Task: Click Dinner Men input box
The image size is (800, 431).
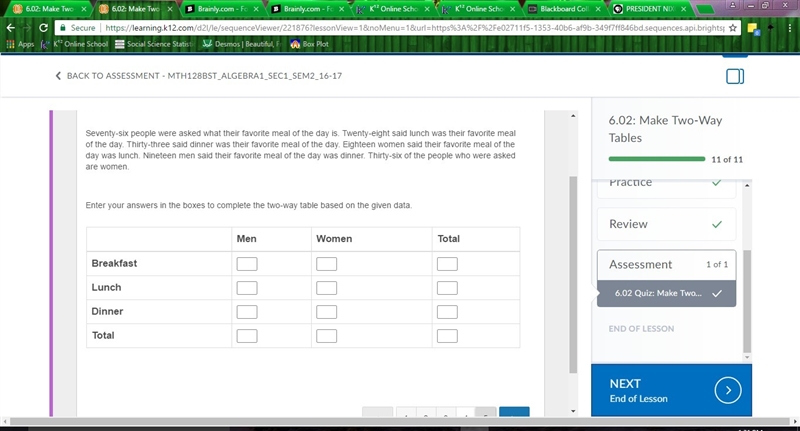Action: pyautogui.click(x=247, y=312)
